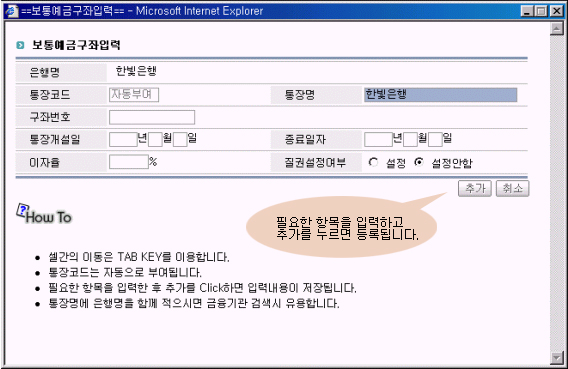Click the 통장개설일 day field

(180, 139)
